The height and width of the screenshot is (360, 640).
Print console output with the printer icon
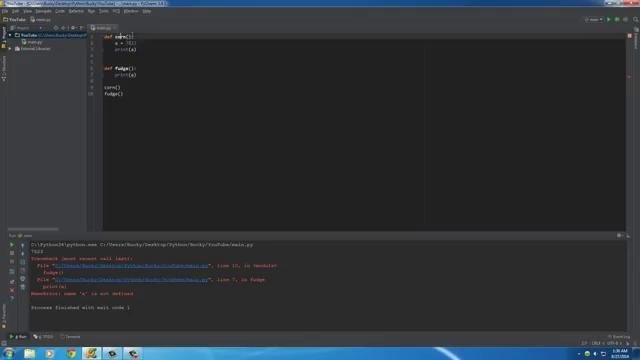(22, 279)
